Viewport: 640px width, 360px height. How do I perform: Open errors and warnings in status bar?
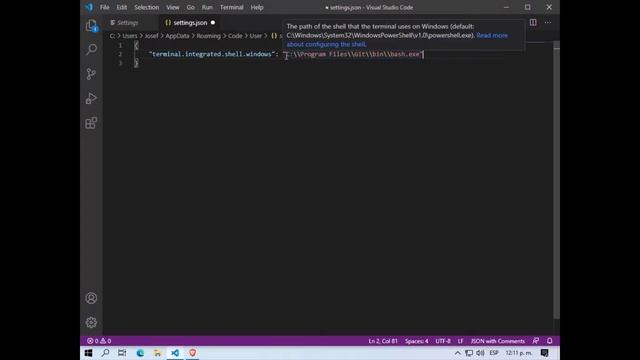pyautogui.click(x=99, y=341)
